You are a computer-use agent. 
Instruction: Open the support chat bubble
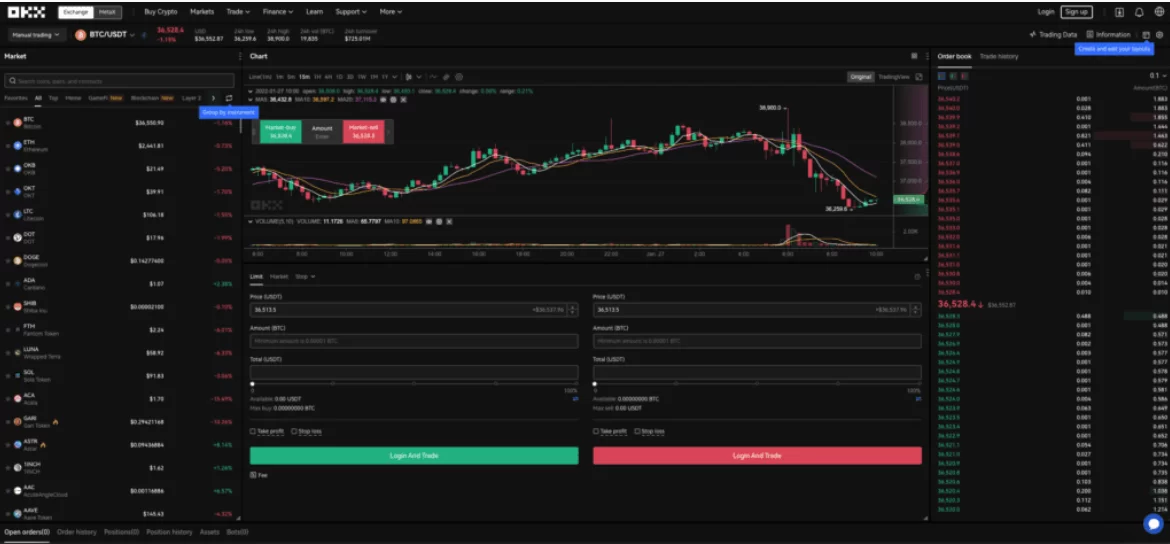tap(1153, 523)
